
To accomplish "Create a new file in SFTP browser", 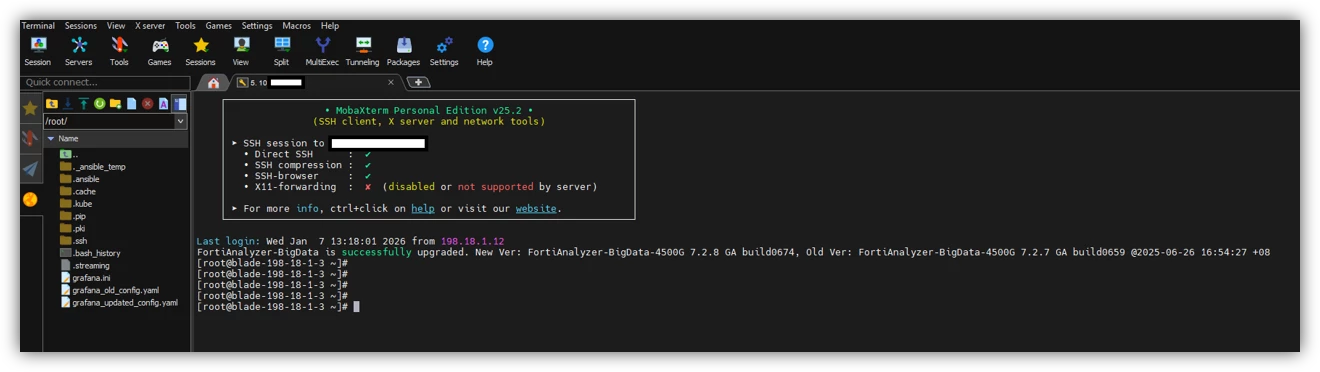I will (132, 104).
